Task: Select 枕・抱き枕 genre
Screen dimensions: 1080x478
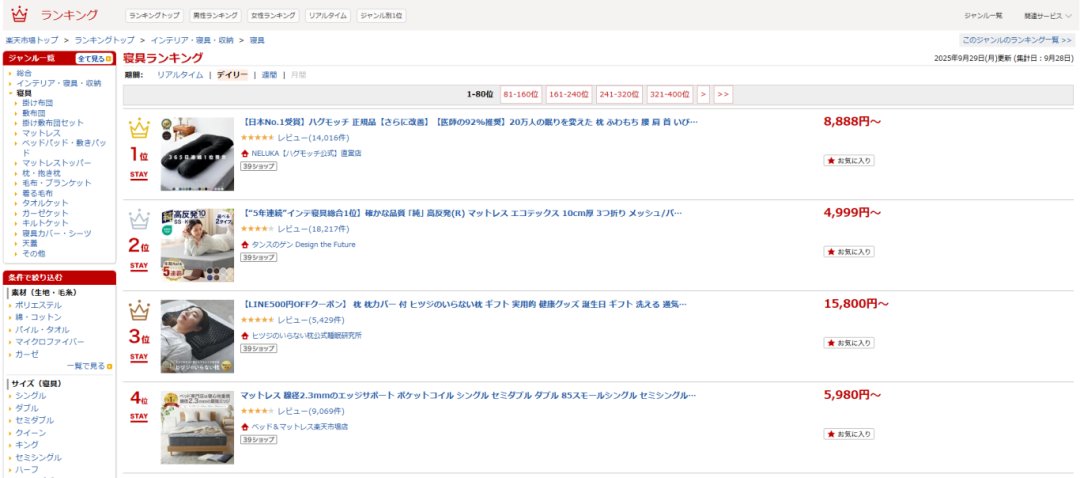Action: [x=41, y=173]
